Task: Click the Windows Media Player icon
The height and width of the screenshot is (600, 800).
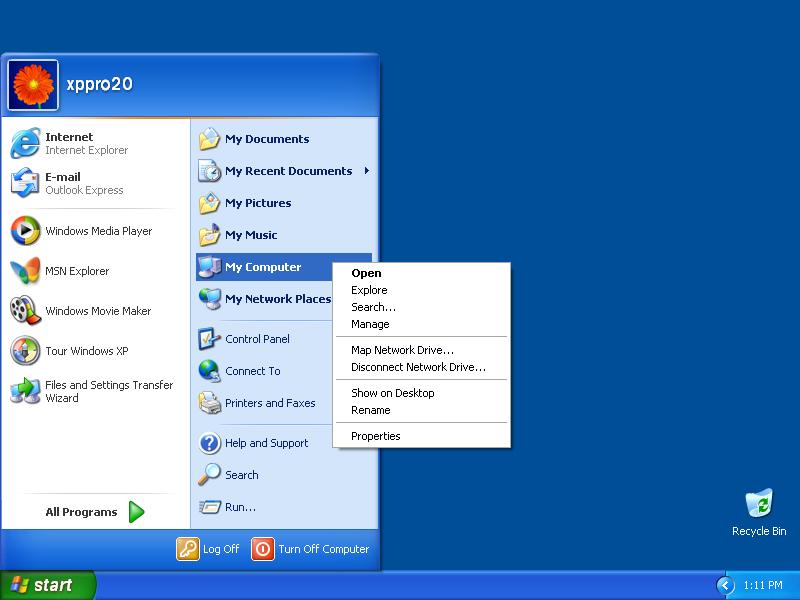Action: click(25, 231)
